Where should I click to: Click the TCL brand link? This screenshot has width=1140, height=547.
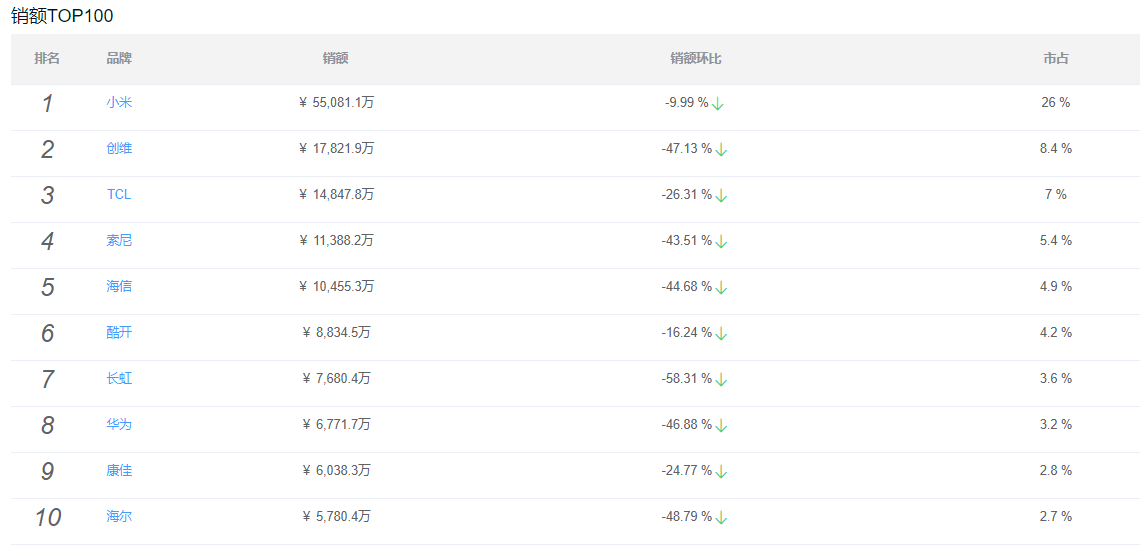click(x=119, y=195)
